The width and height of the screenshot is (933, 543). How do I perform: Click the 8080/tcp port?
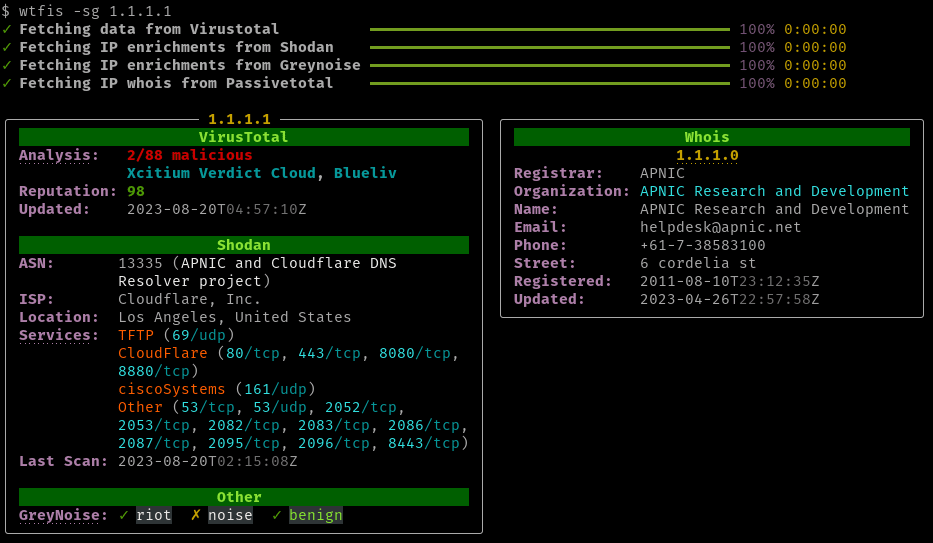pyautogui.click(x=415, y=353)
